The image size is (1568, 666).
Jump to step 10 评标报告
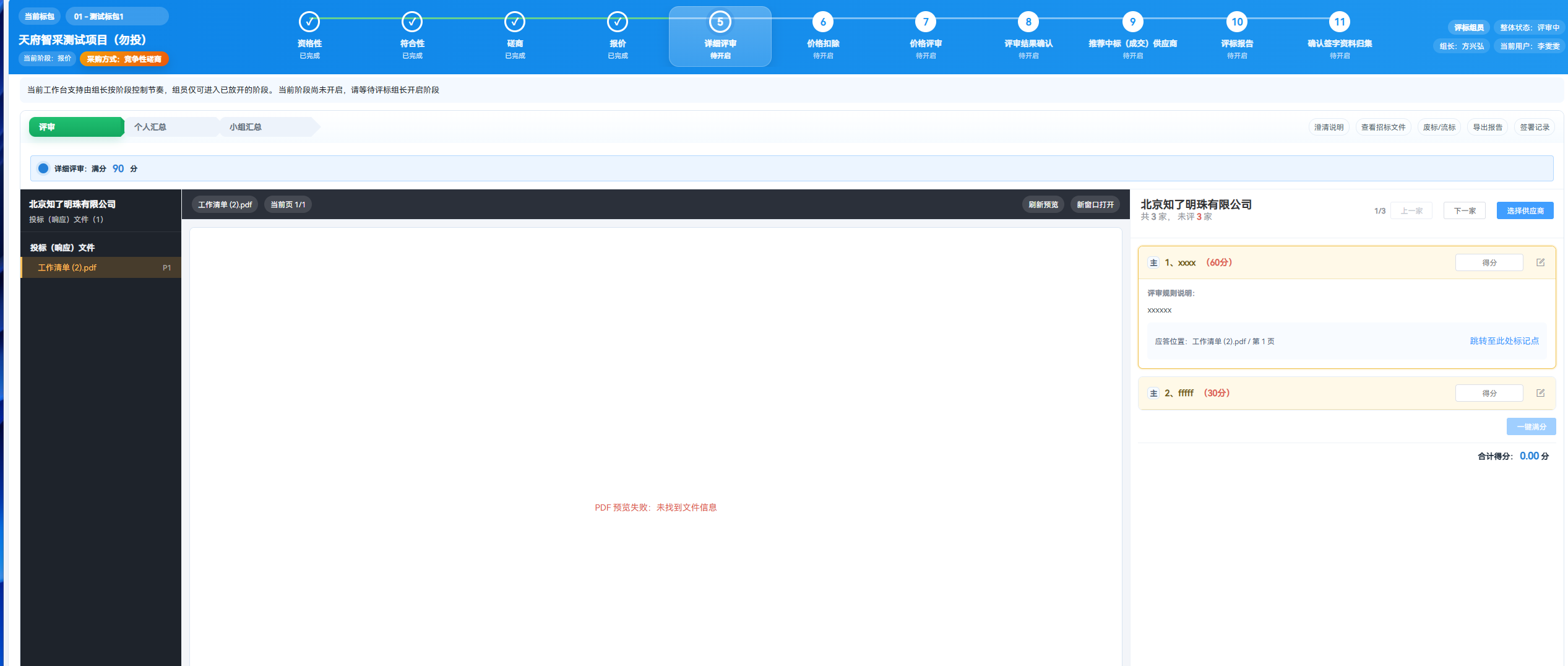tap(1237, 22)
